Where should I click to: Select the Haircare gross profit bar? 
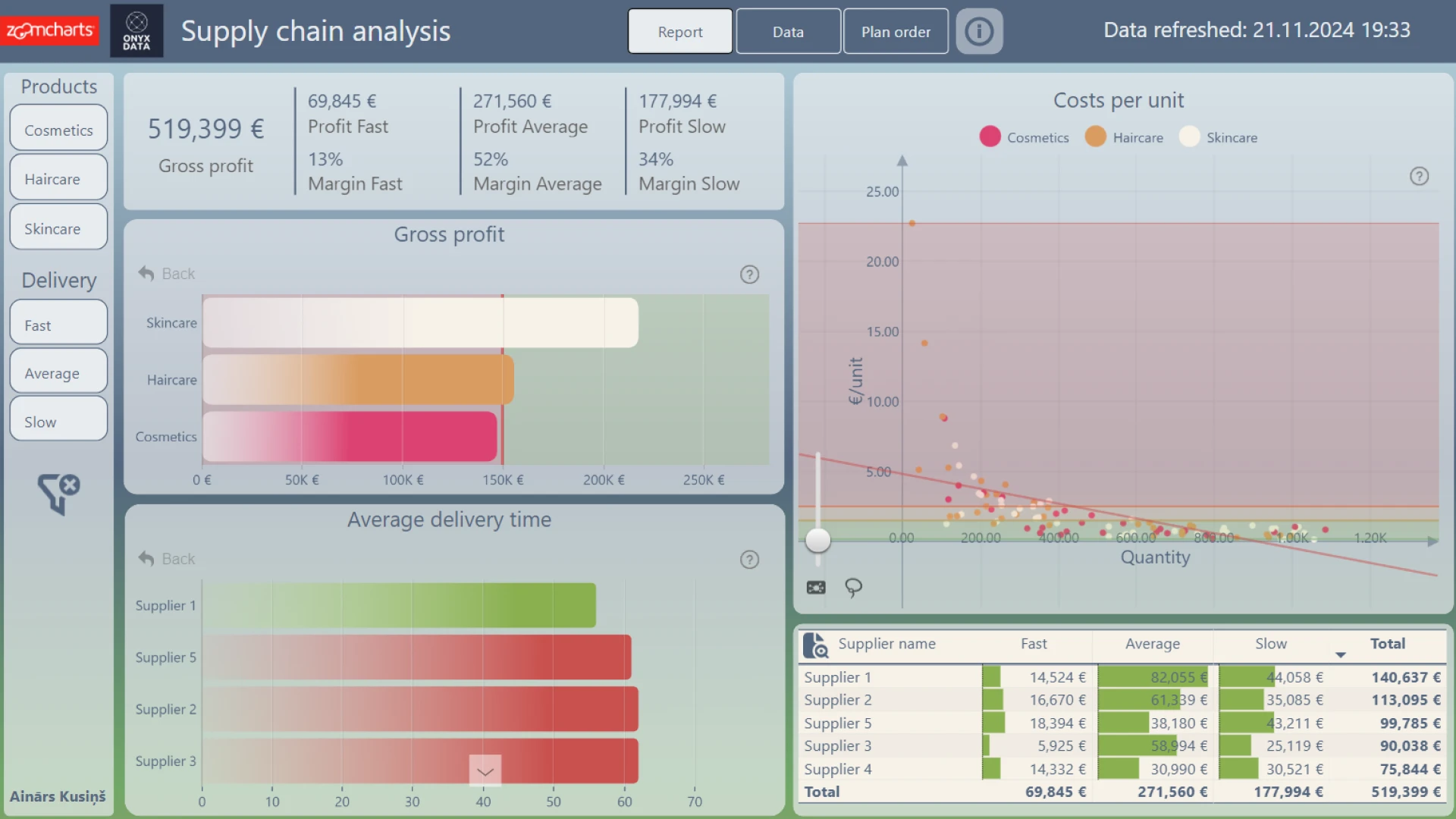point(359,380)
